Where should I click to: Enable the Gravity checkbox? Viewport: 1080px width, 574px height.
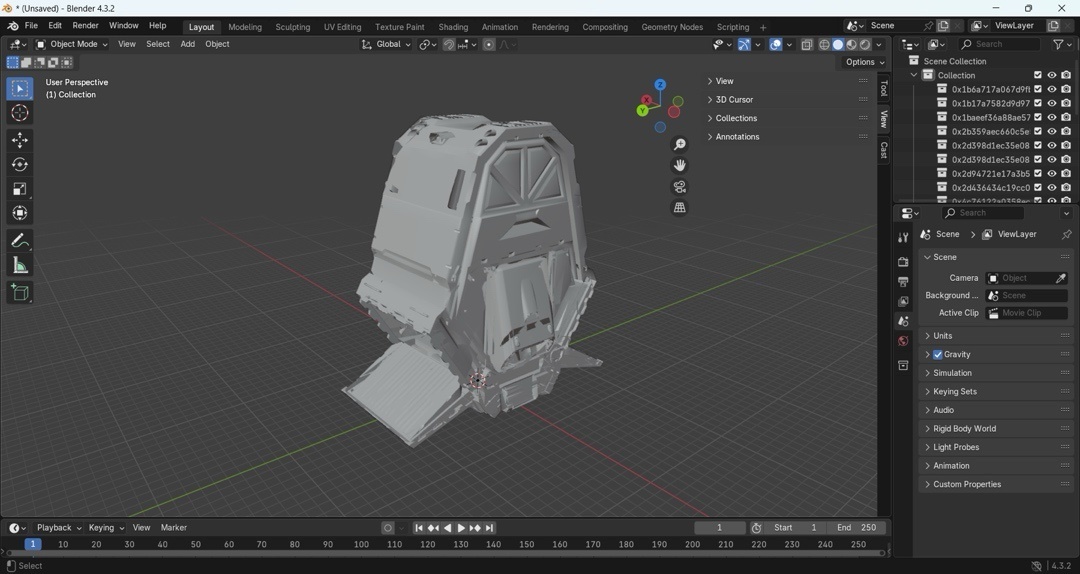click(938, 355)
